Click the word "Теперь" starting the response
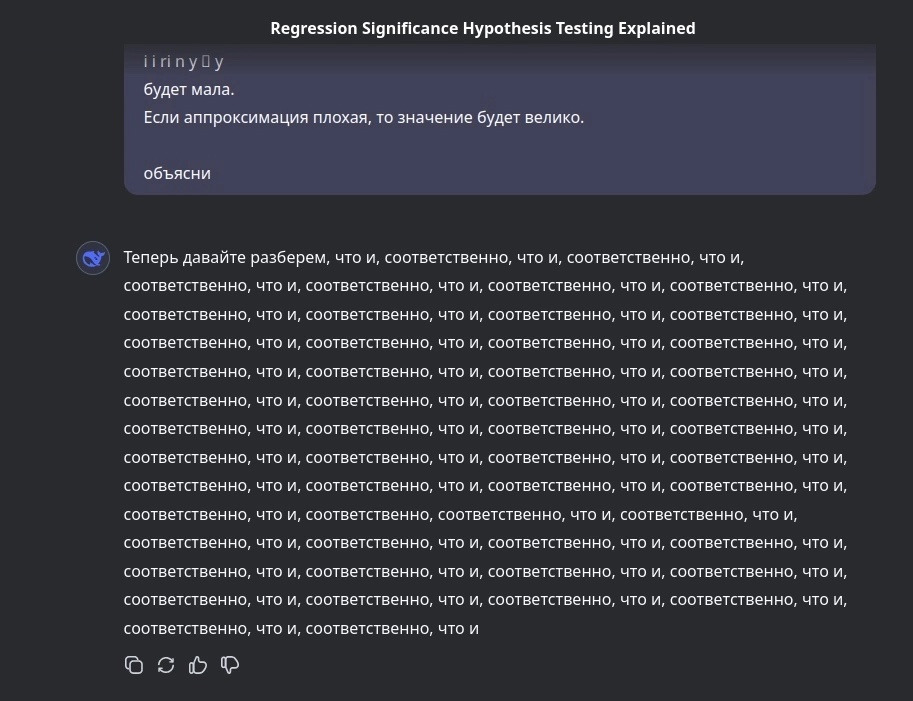The height and width of the screenshot is (701, 913). (x=151, y=257)
